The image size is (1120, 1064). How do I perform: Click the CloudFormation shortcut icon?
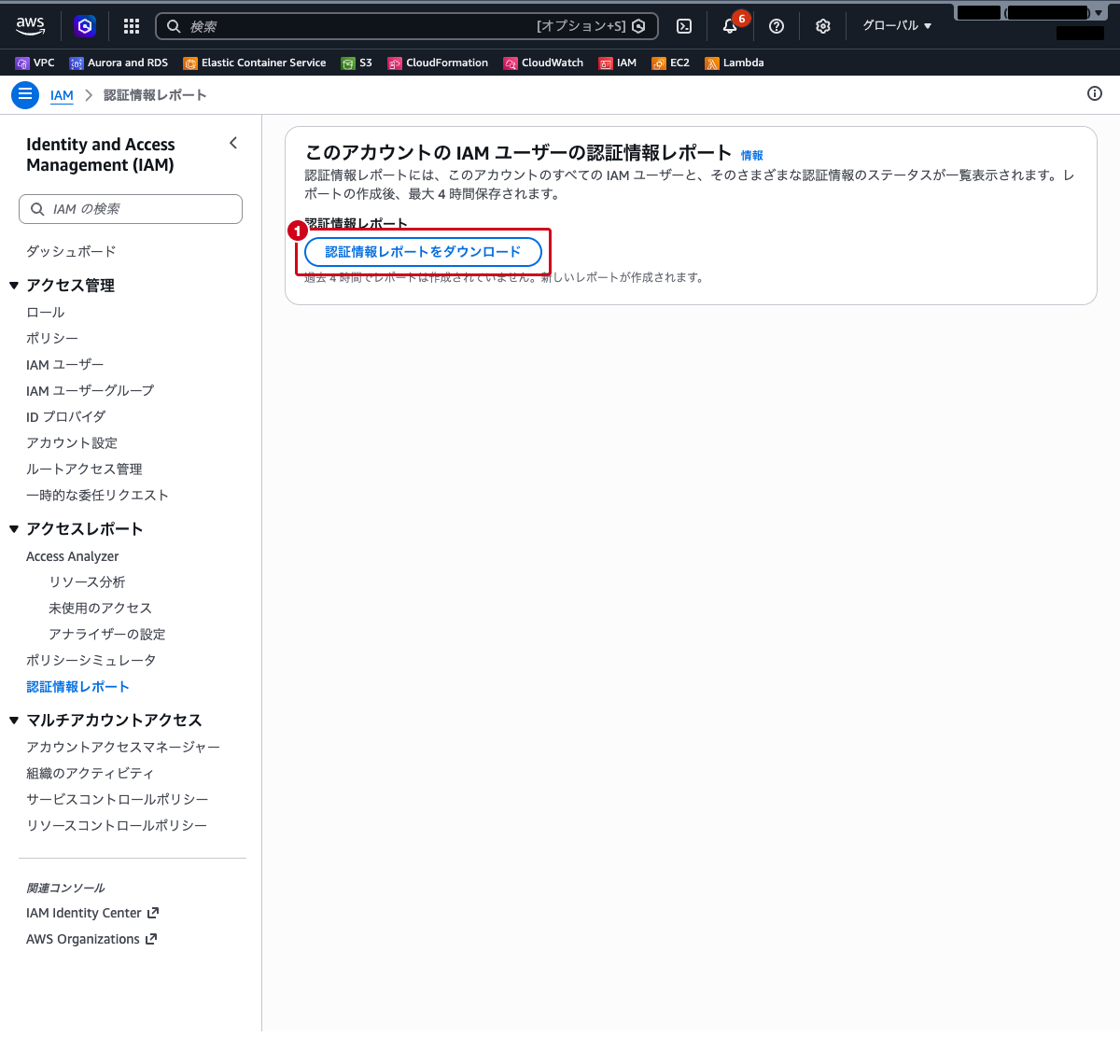(395, 63)
